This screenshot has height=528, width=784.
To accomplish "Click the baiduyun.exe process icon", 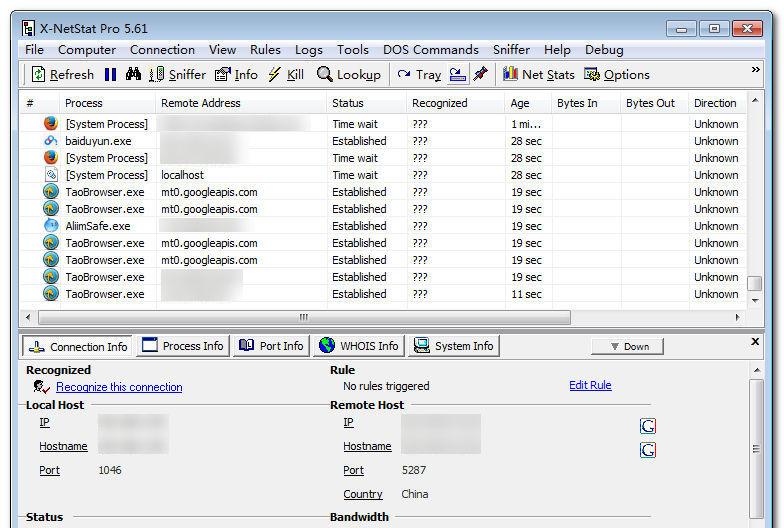I will (x=50, y=141).
